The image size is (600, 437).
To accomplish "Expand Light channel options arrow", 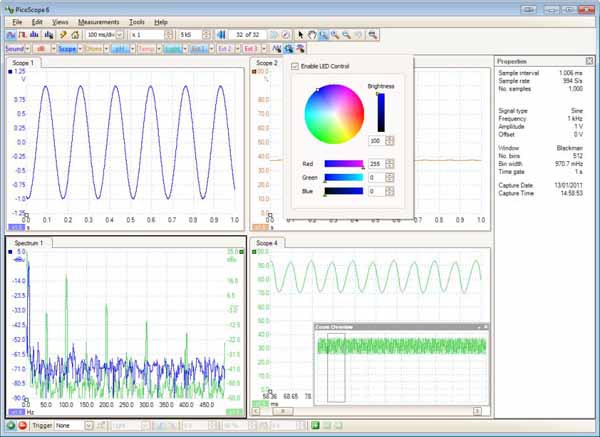I will click(x=185, y=49).
